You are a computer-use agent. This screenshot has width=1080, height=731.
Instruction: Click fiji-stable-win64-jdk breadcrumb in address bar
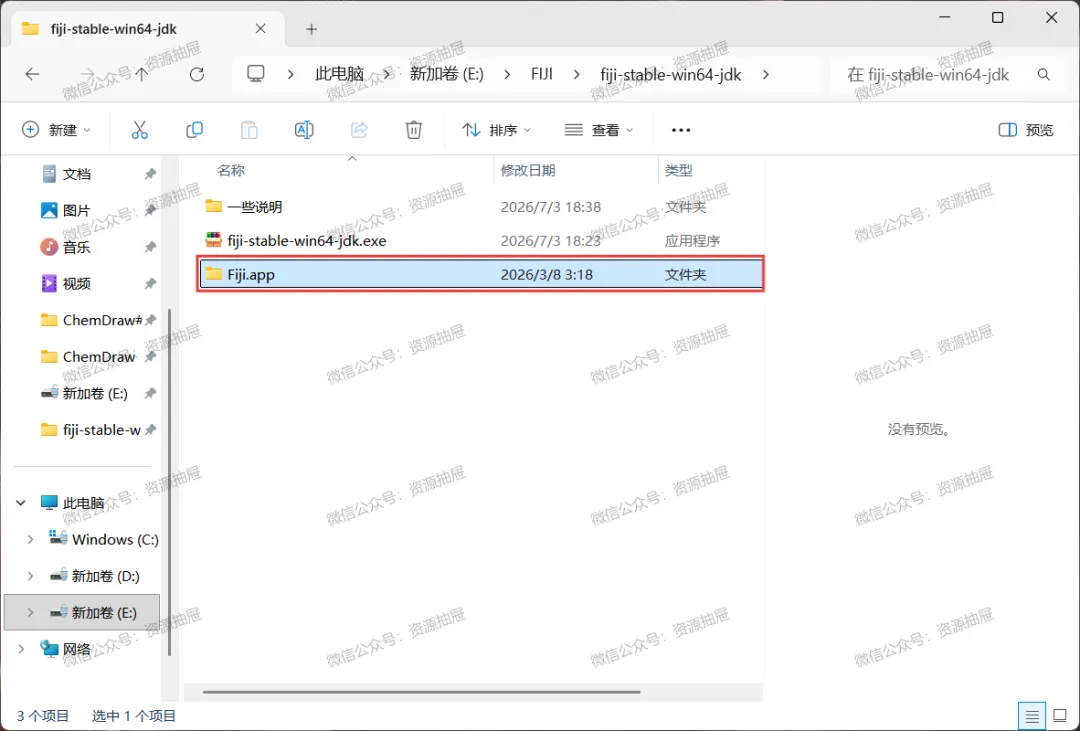coord(670,74)
